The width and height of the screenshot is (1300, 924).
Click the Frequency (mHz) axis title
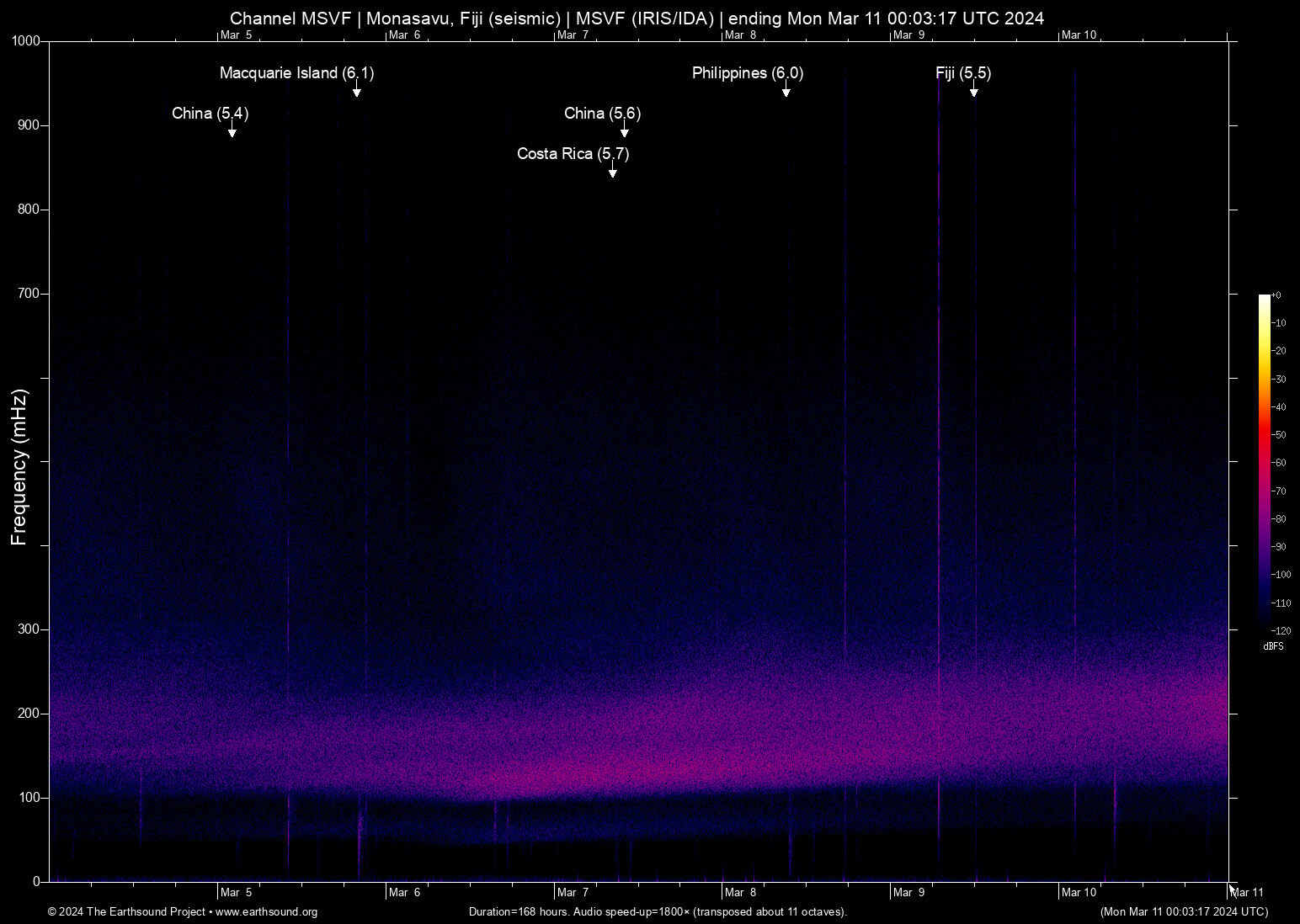(x=19, y=467)
